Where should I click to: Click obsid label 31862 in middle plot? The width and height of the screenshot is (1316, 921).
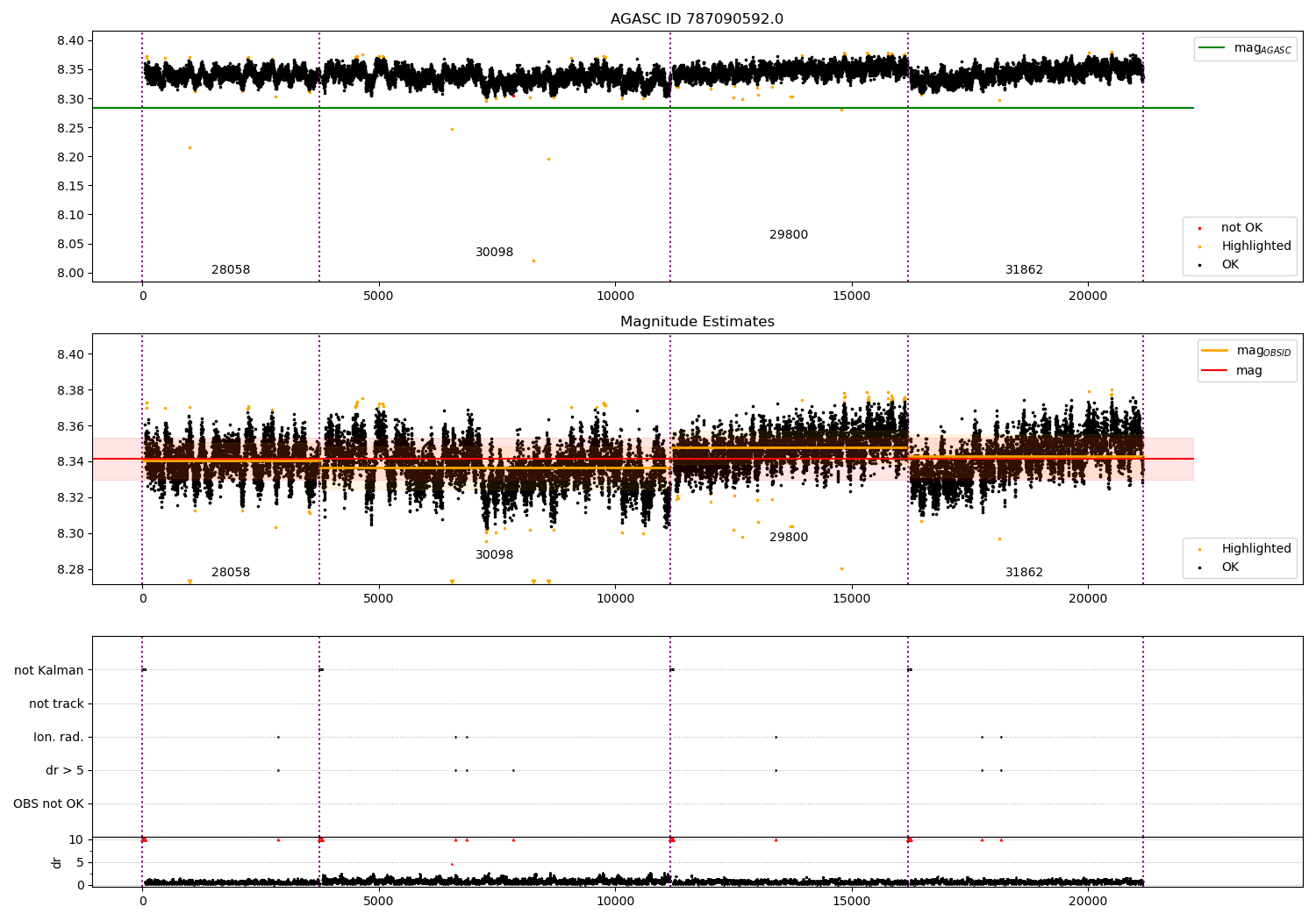point(1024,573)
